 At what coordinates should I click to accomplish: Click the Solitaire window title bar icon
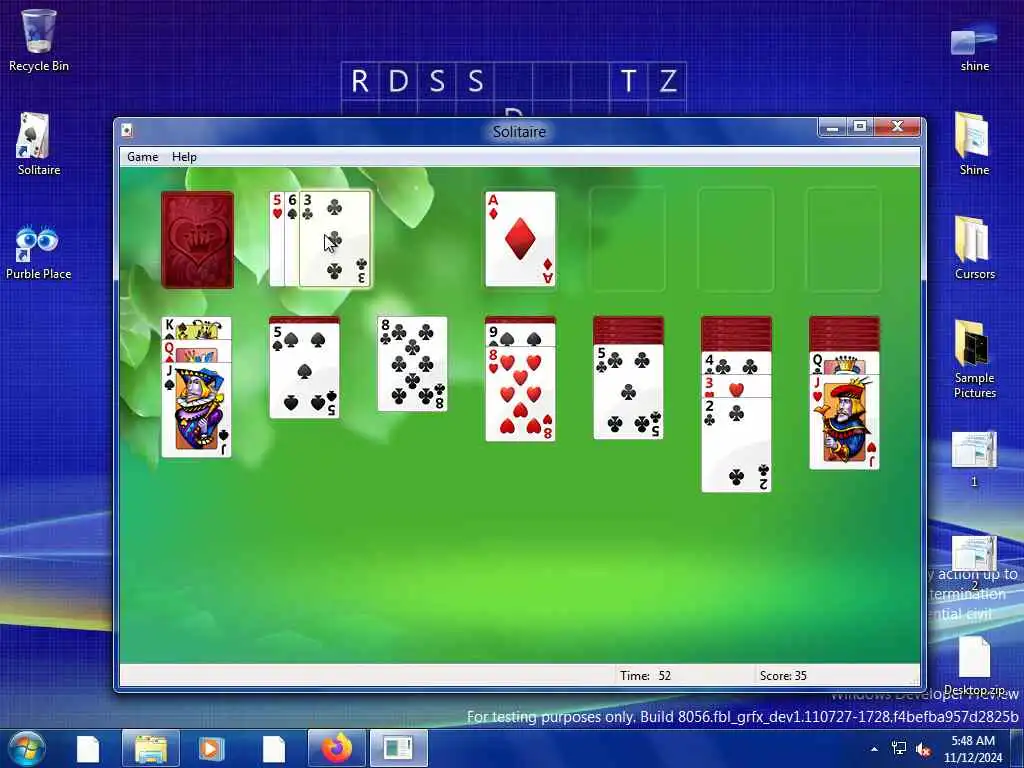[x=127, y=131]
